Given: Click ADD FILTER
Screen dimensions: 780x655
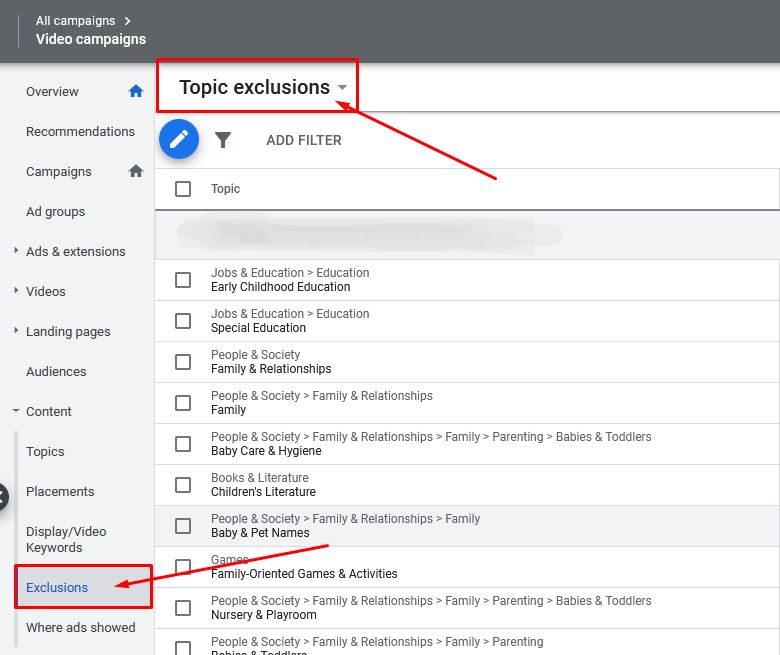Looking at the screenshot, I should pos(304,140).
